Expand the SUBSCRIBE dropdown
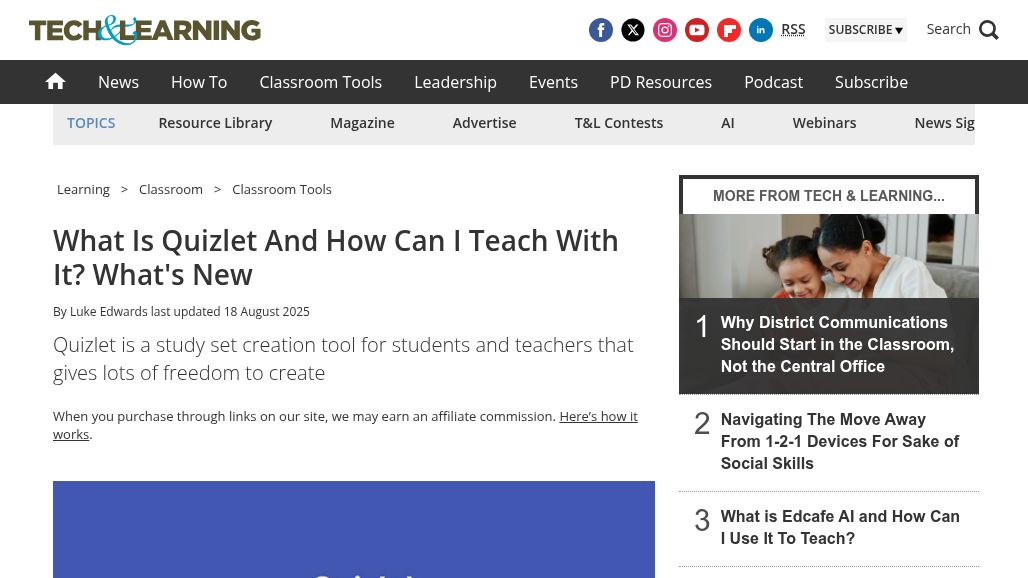The height and width of the screenshot is (578, 1028). click(865, 29)
